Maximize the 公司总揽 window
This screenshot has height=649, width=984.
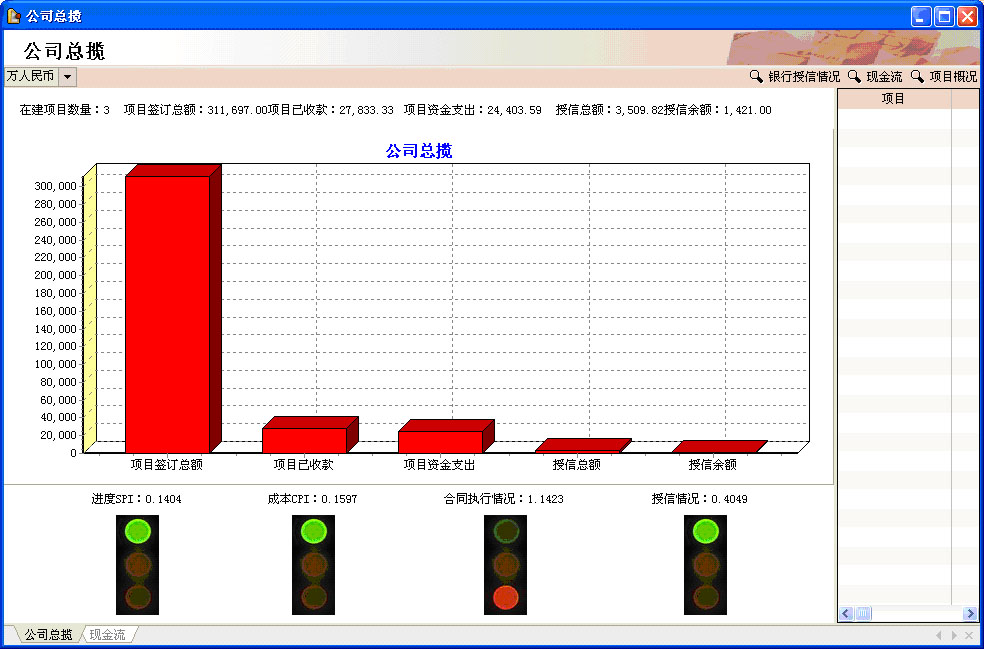click(x=944, y=16)
